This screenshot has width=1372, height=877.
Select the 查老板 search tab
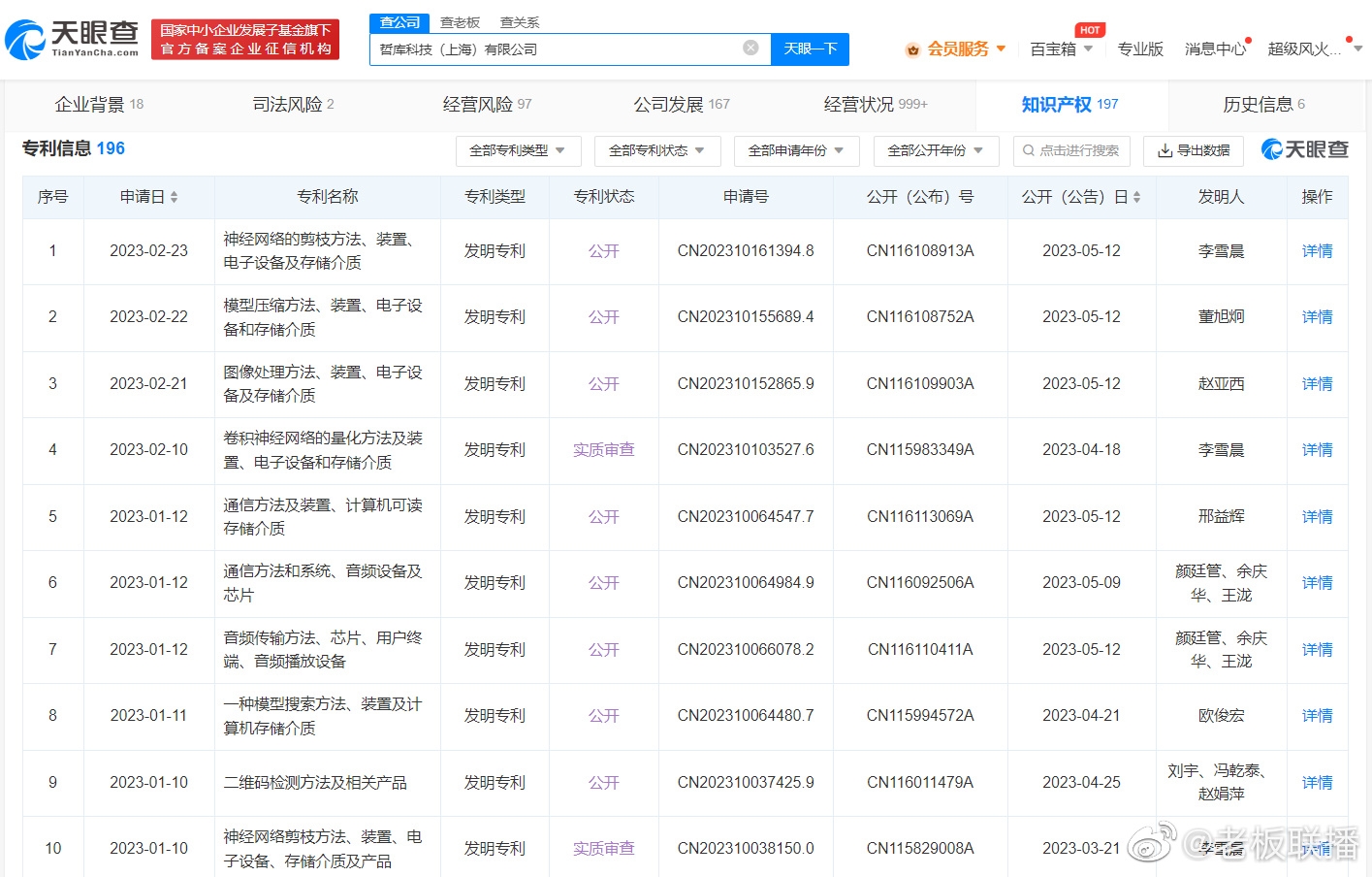(460, 22)
